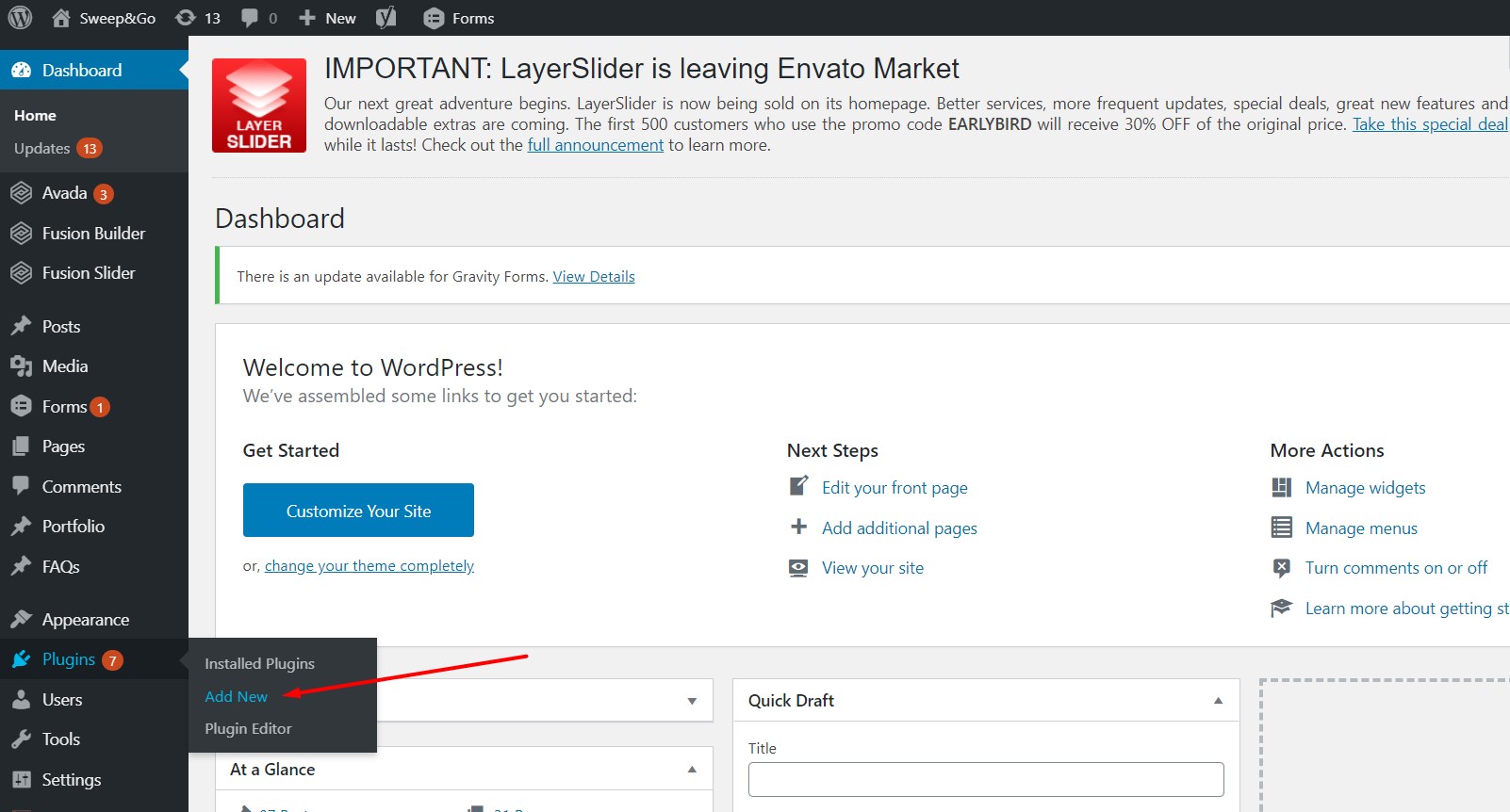Screen dimensions: 1510x812
Task: Focus the Quick Draft Title field
Action: 986,779
